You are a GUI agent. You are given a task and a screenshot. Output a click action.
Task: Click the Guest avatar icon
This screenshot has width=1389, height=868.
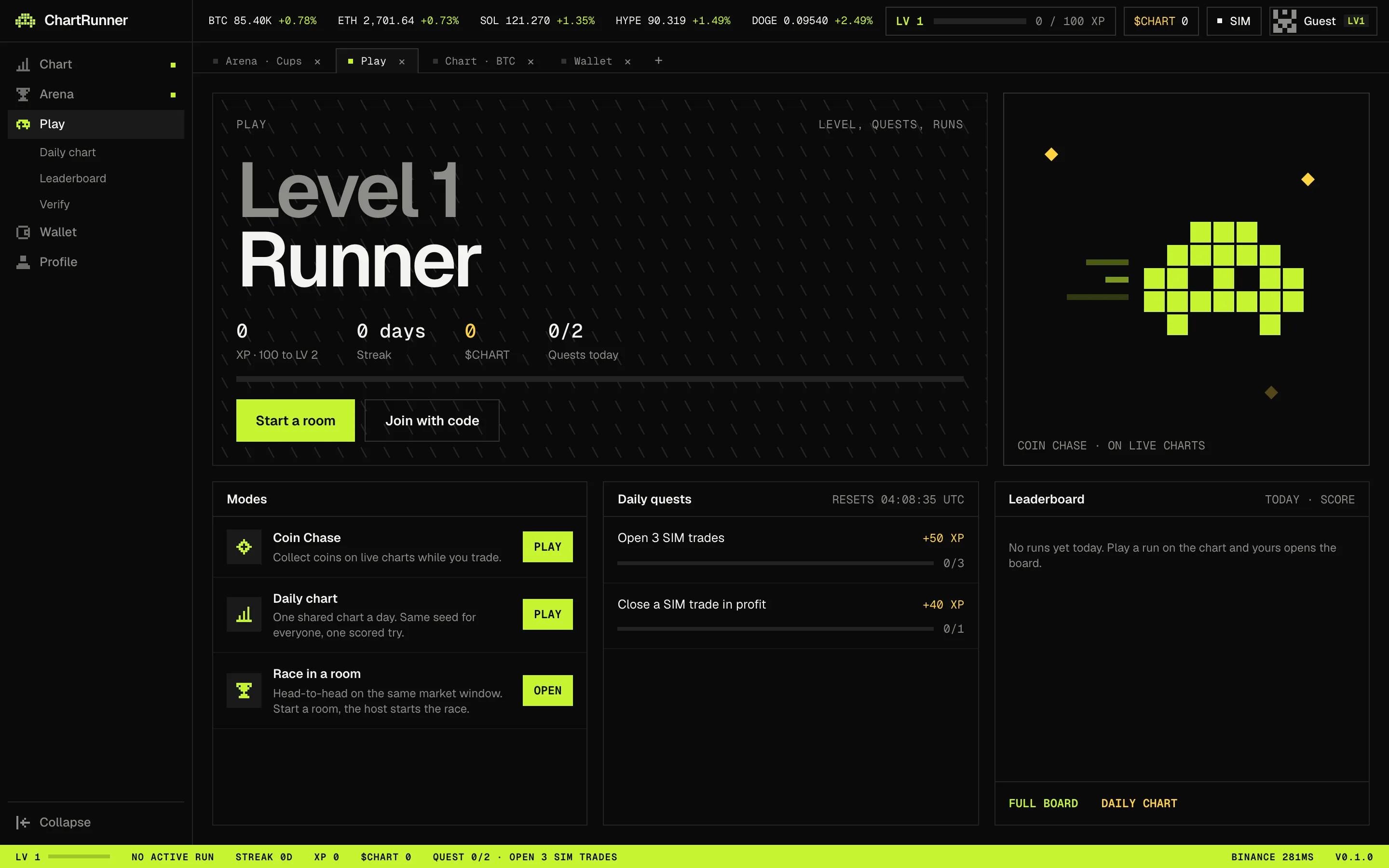pyautogui.click(x=1284, y=21)
